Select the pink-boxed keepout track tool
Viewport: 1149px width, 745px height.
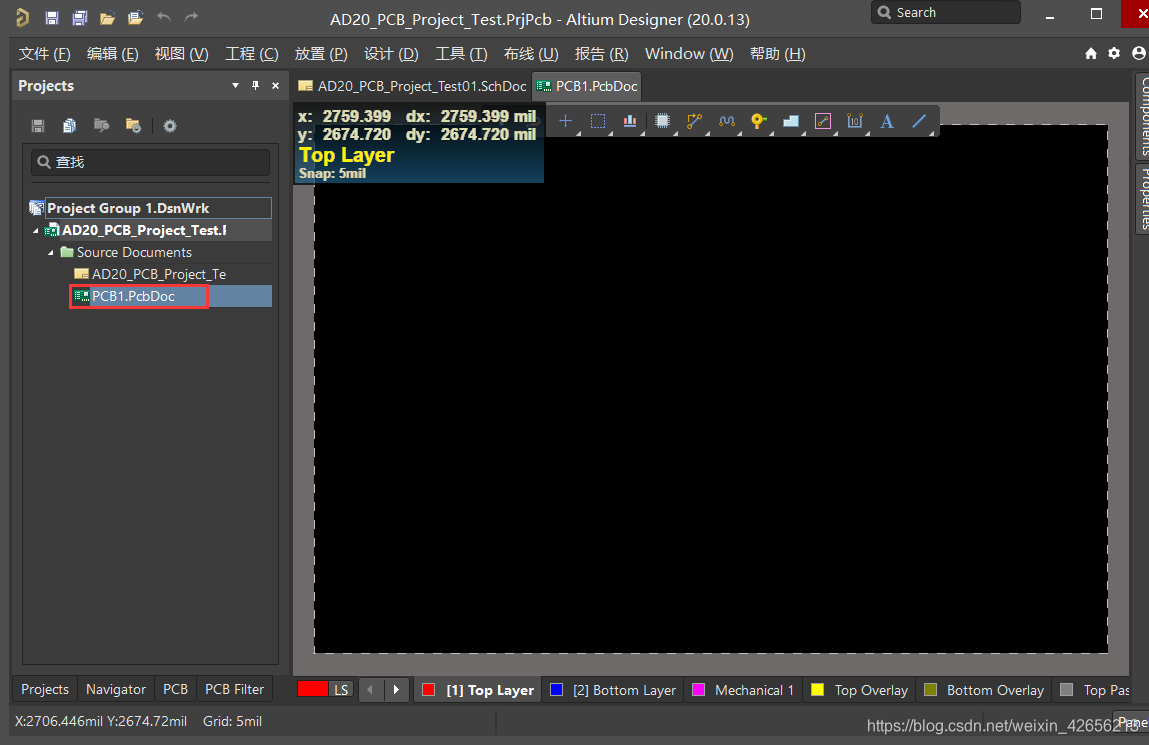coord(823,121)
